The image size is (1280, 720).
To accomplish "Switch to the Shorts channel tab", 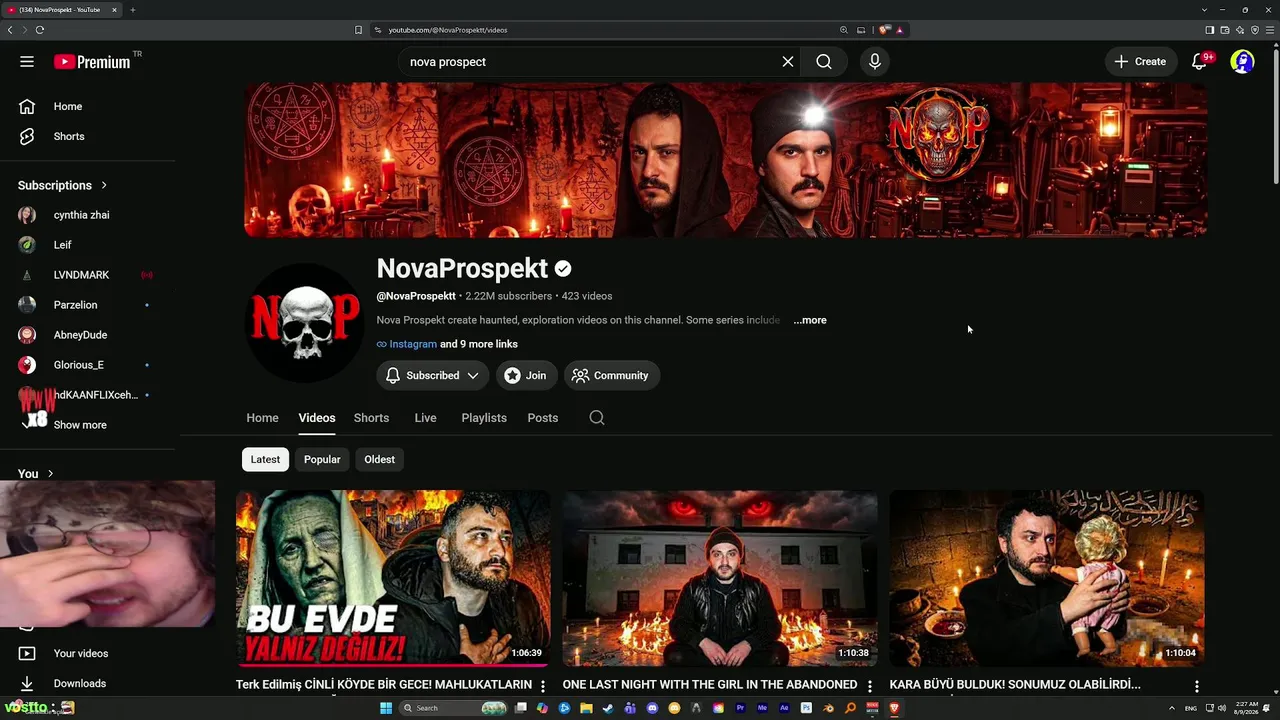I will coord(371,418).
